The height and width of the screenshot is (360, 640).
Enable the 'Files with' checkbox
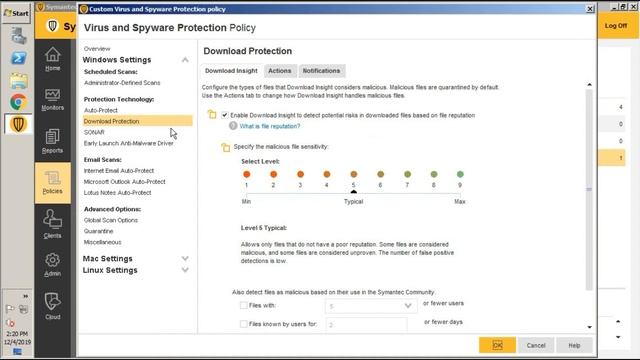244,305
